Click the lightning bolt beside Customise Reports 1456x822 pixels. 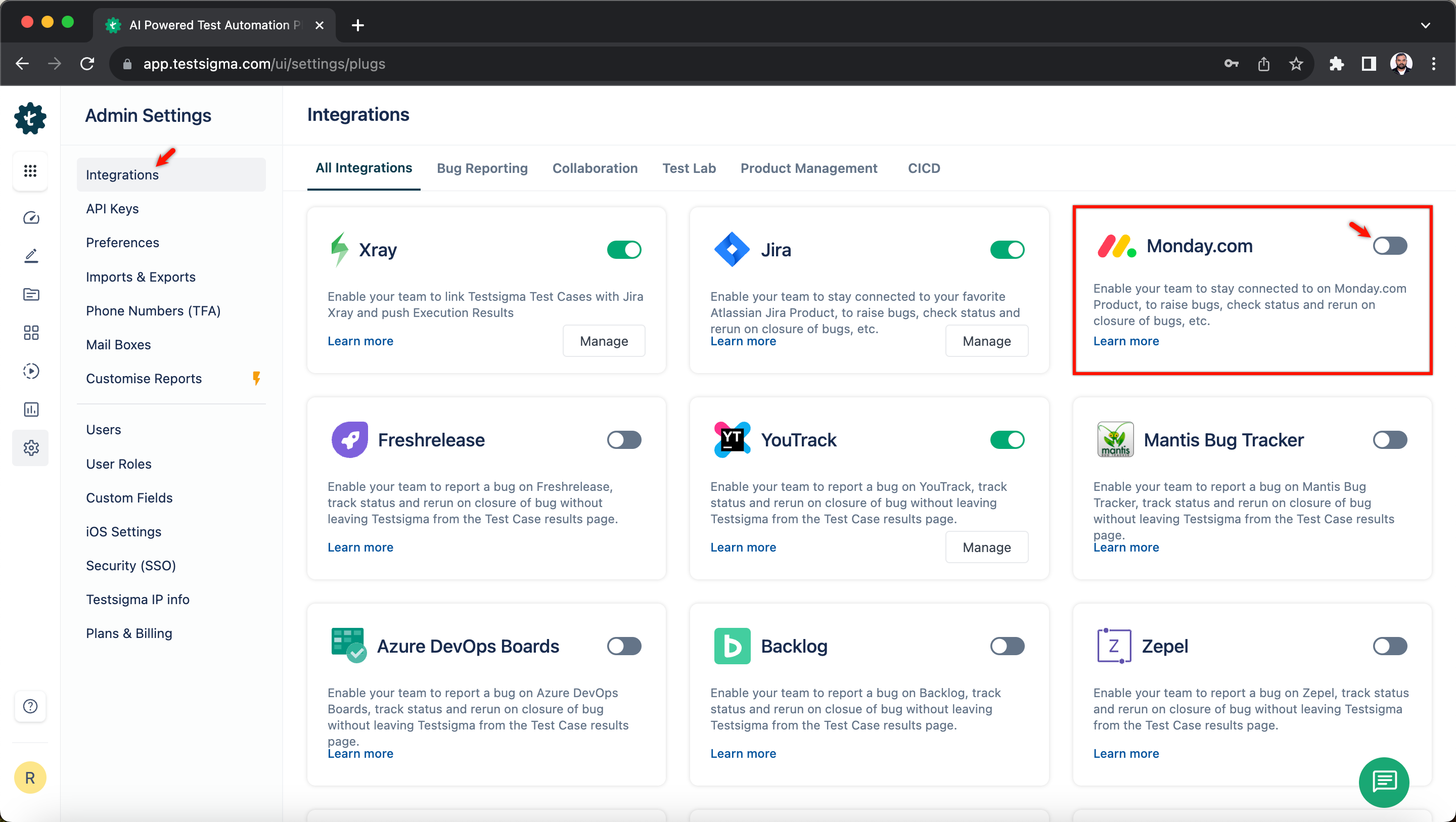[257, 378]
